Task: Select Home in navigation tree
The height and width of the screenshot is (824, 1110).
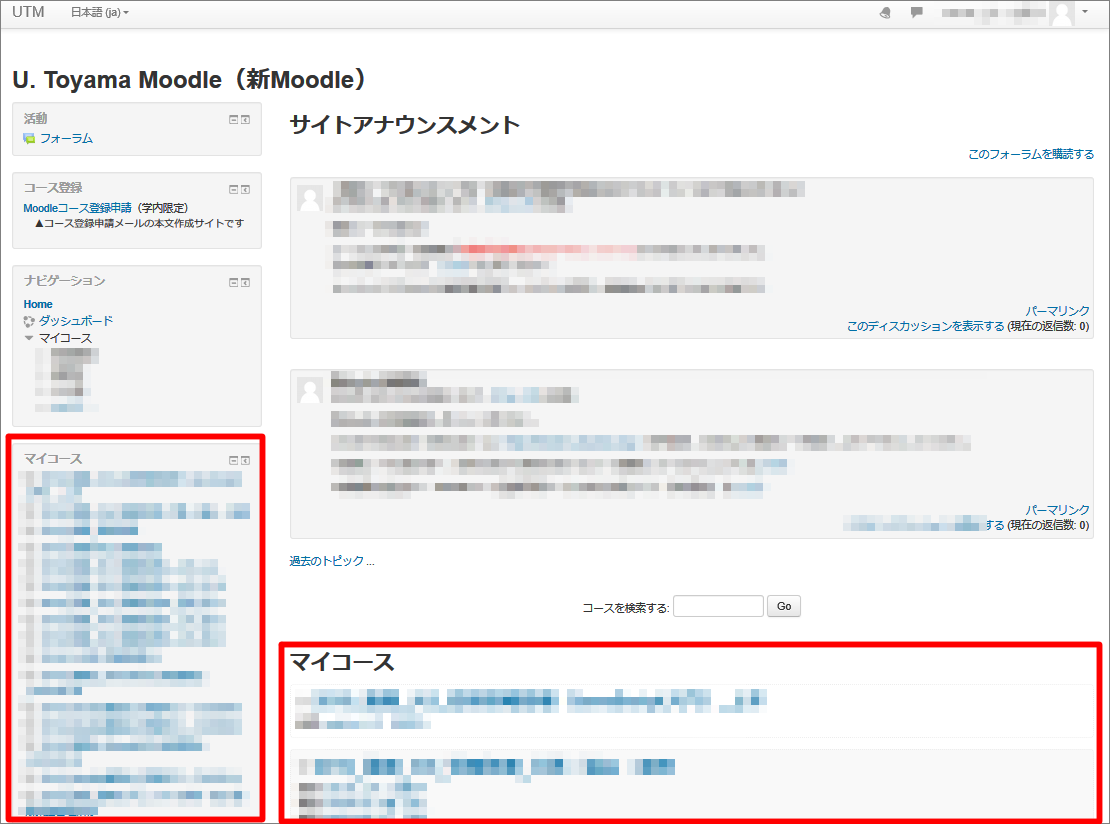Action: [38, 304]
